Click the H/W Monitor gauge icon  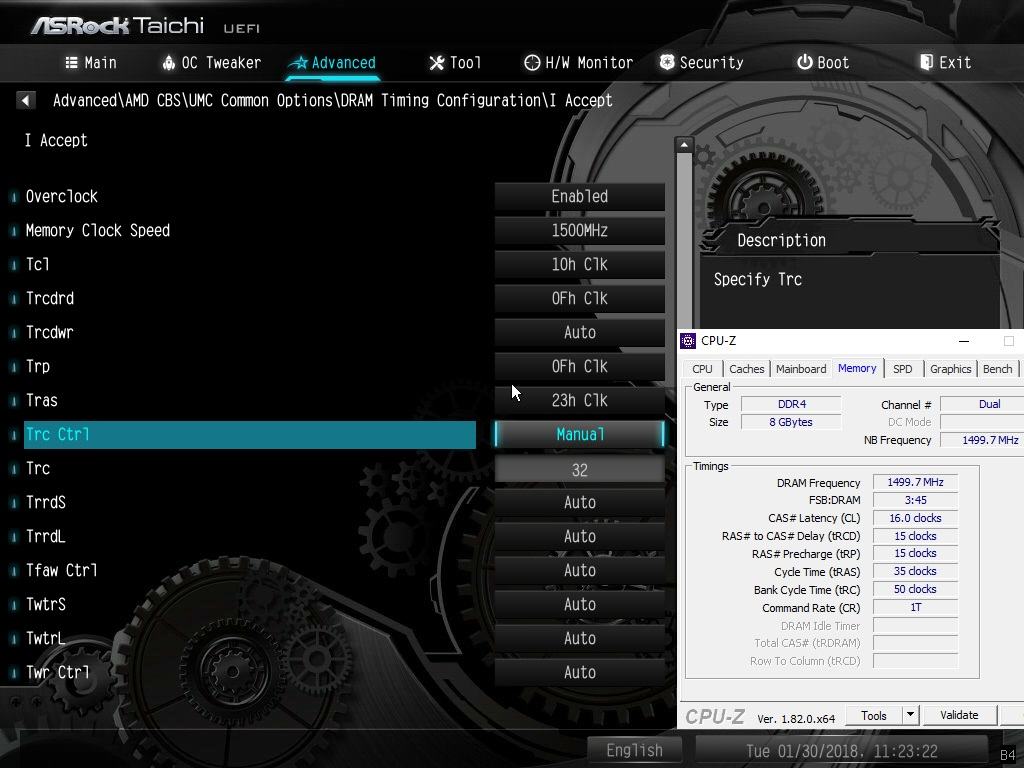click(532, 63)
